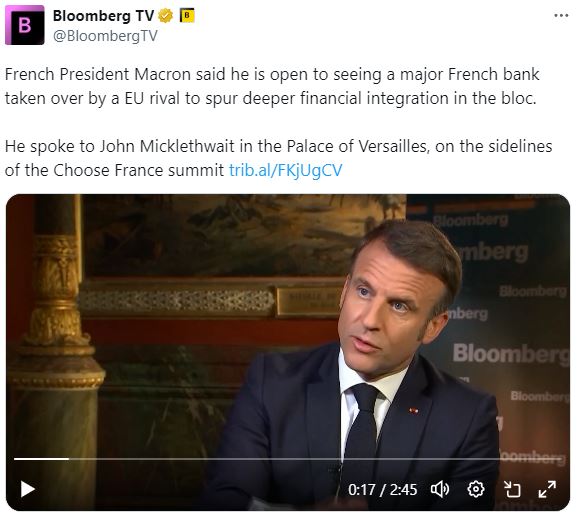Seek to the middle of video progress bar
The width and height of the screenshot is (578, 520).
point(289,459)
